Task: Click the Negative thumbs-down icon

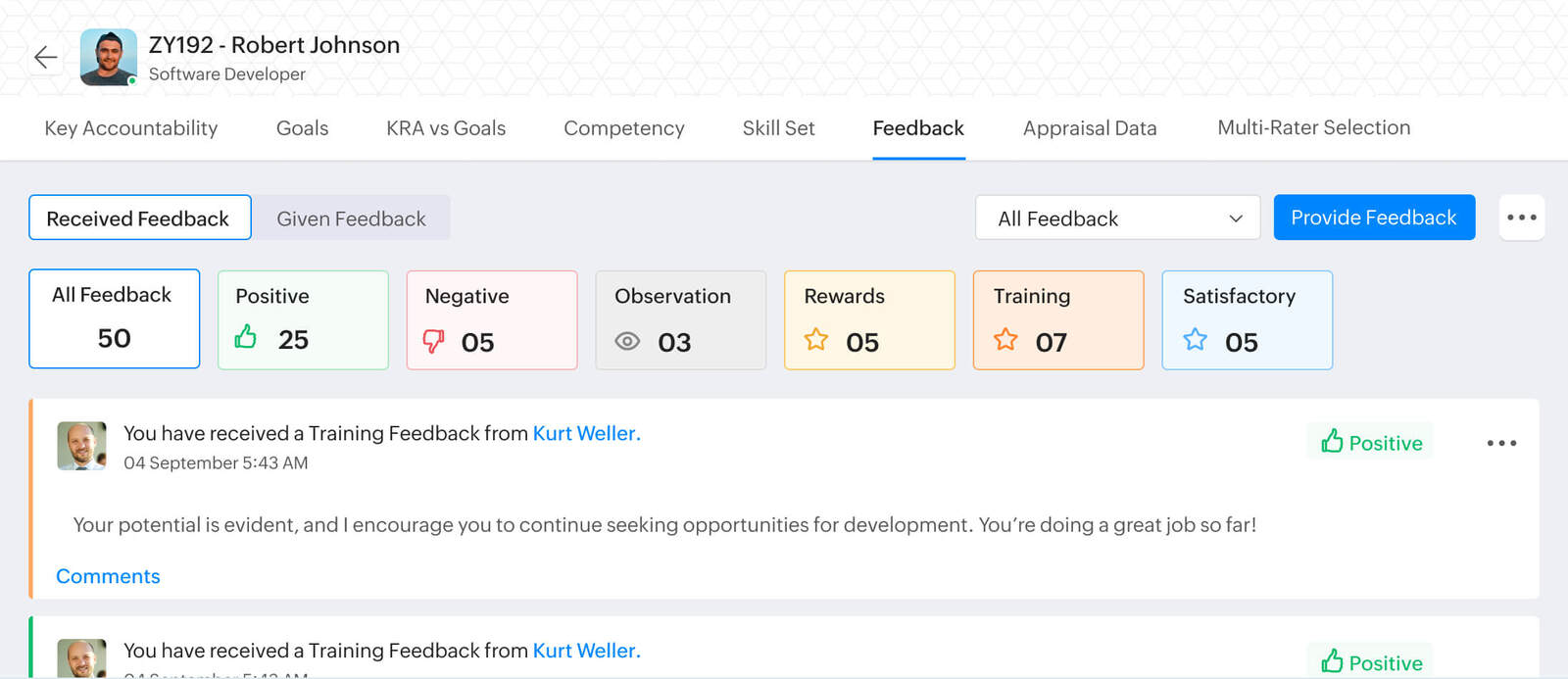Action: 433,341
